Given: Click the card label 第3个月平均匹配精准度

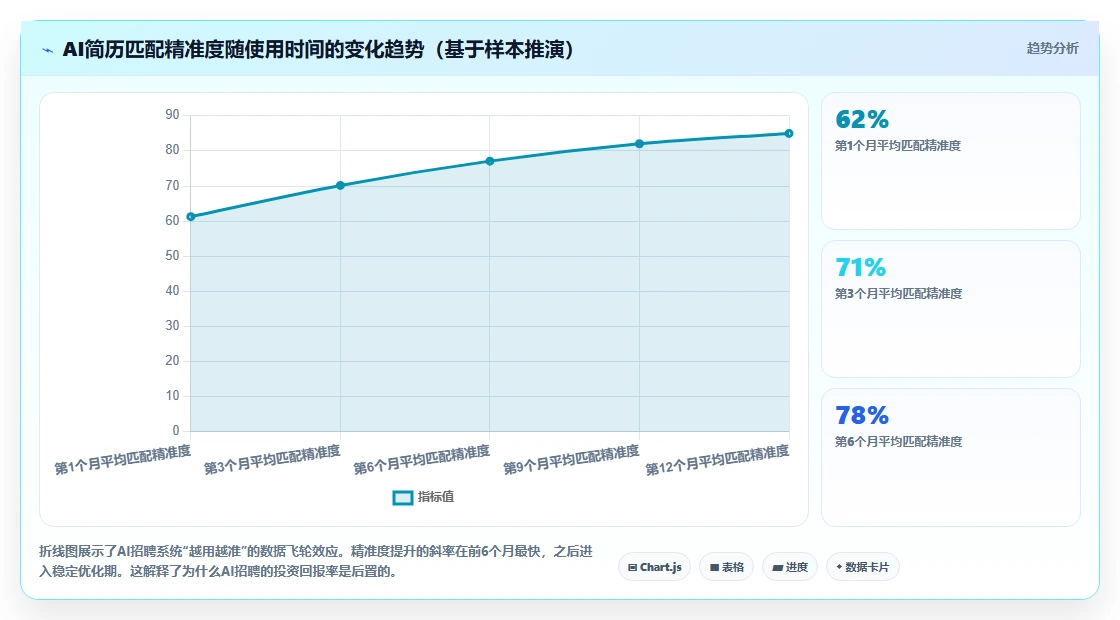Looking at the screenshot, I should tap(899, 294).
